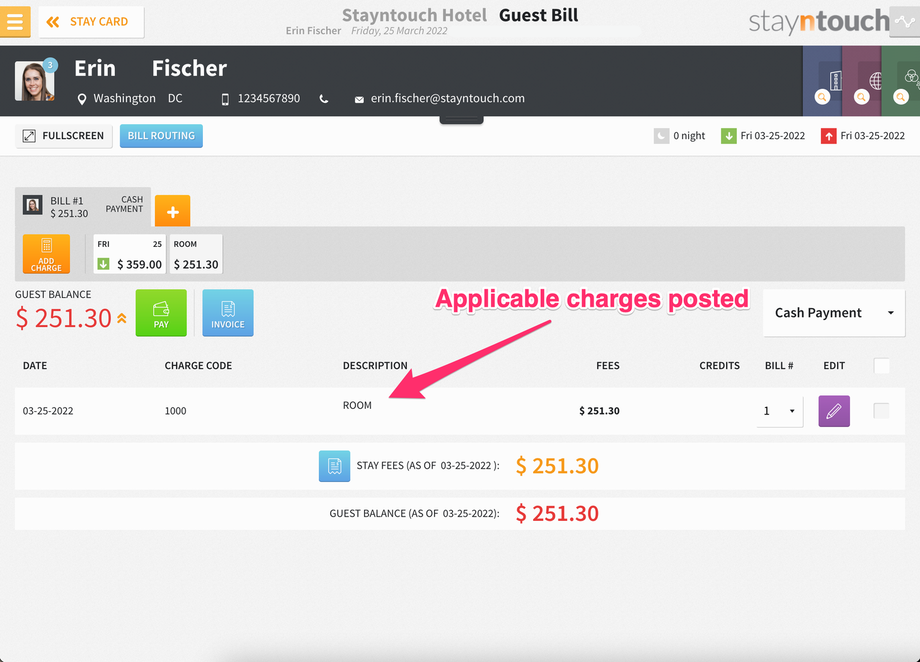The image size is (920, 662).
Task: Open the group card circles tab
Action: 901,81
